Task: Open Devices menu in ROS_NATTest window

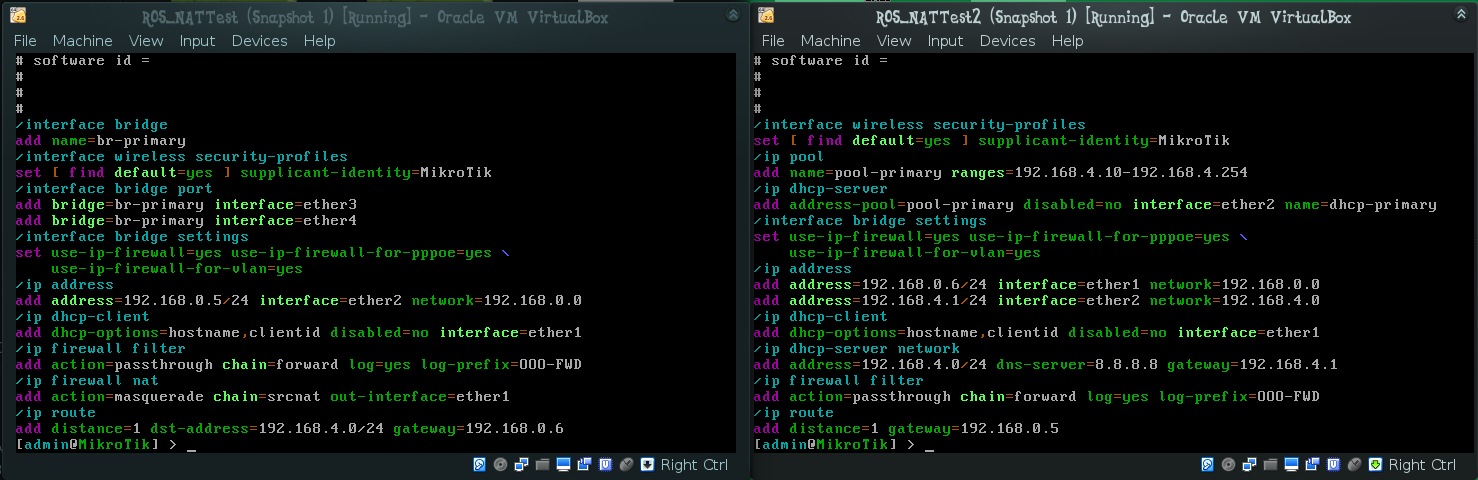Action: 259,41
